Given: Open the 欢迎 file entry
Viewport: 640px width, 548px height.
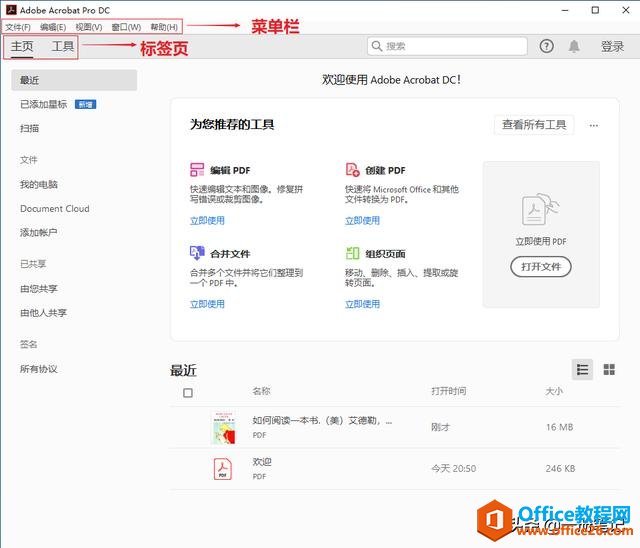Looking at the screenshot, I should point(262,462).
